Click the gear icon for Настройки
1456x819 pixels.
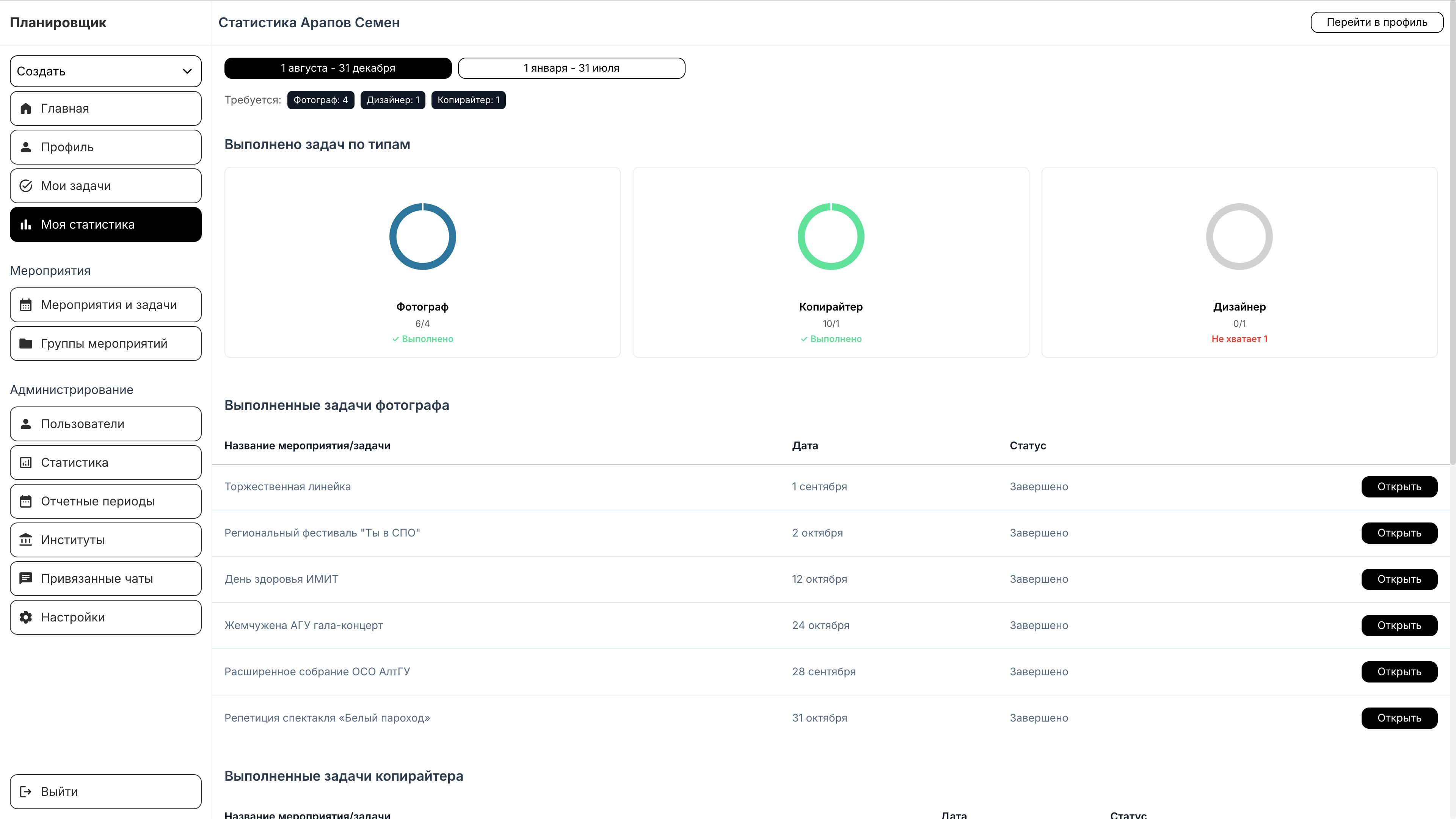(x=26, y=617)
